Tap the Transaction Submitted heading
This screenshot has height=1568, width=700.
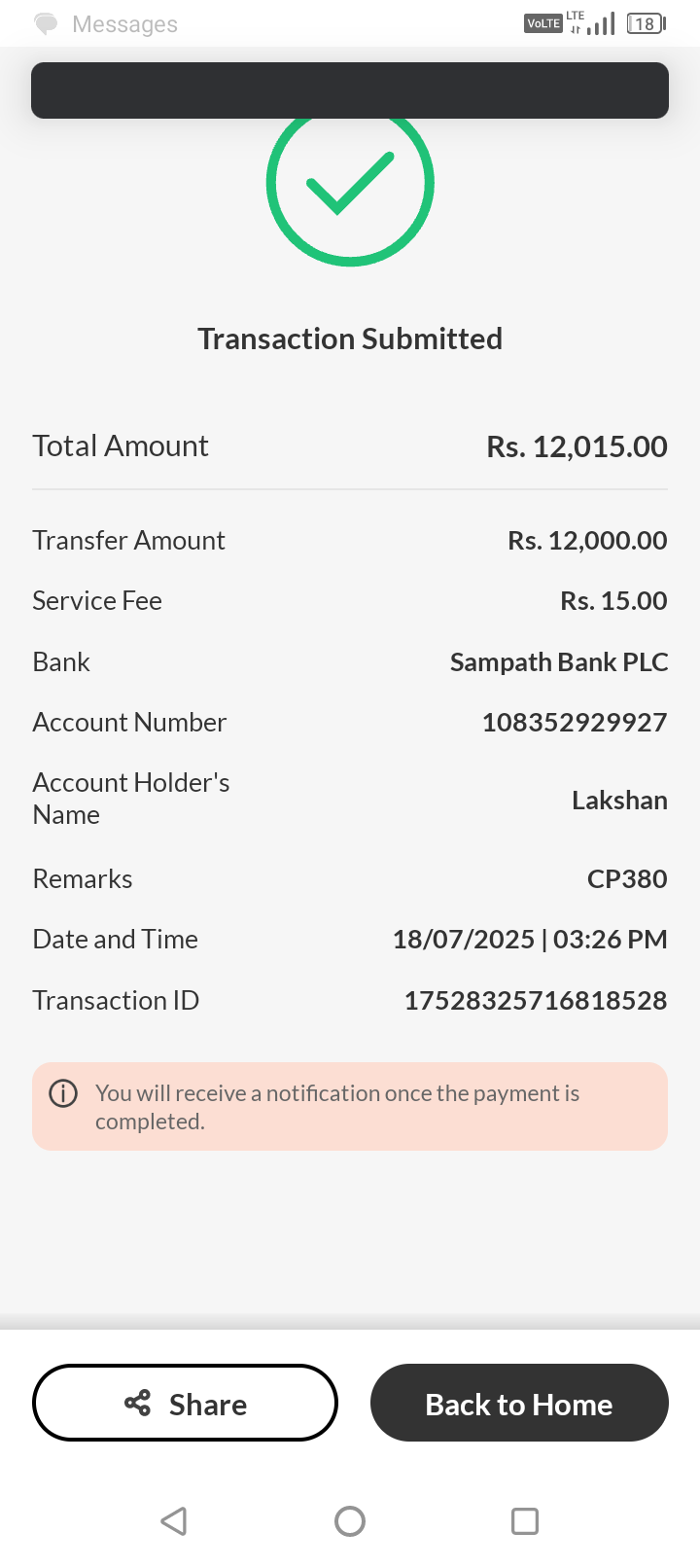pyautogui.click(x=350, y=339)
